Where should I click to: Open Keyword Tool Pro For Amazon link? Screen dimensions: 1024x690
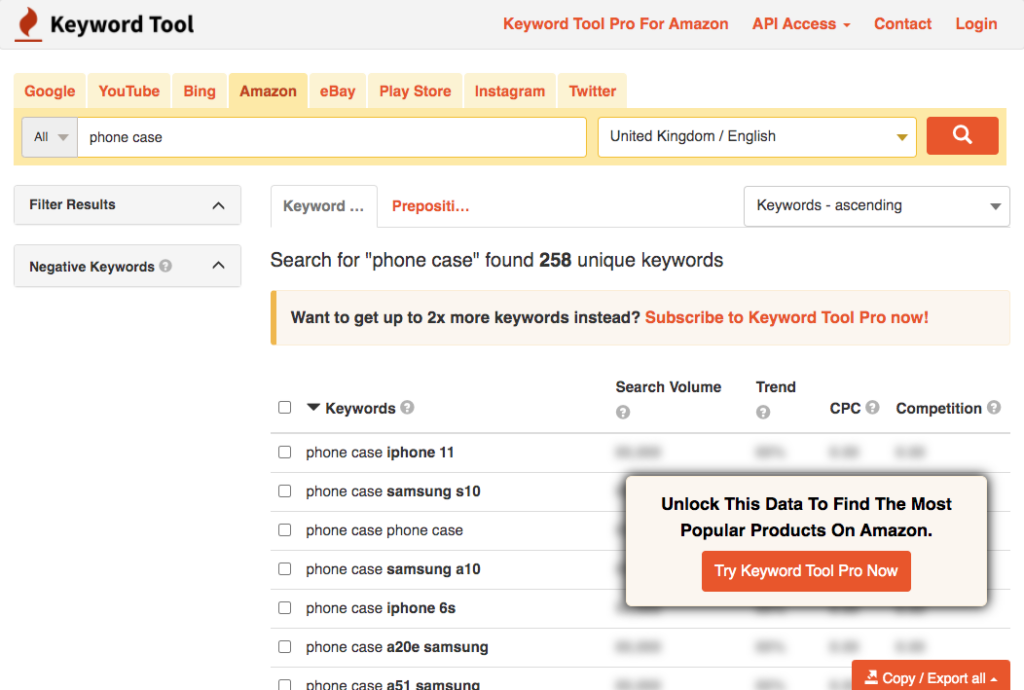615,24
